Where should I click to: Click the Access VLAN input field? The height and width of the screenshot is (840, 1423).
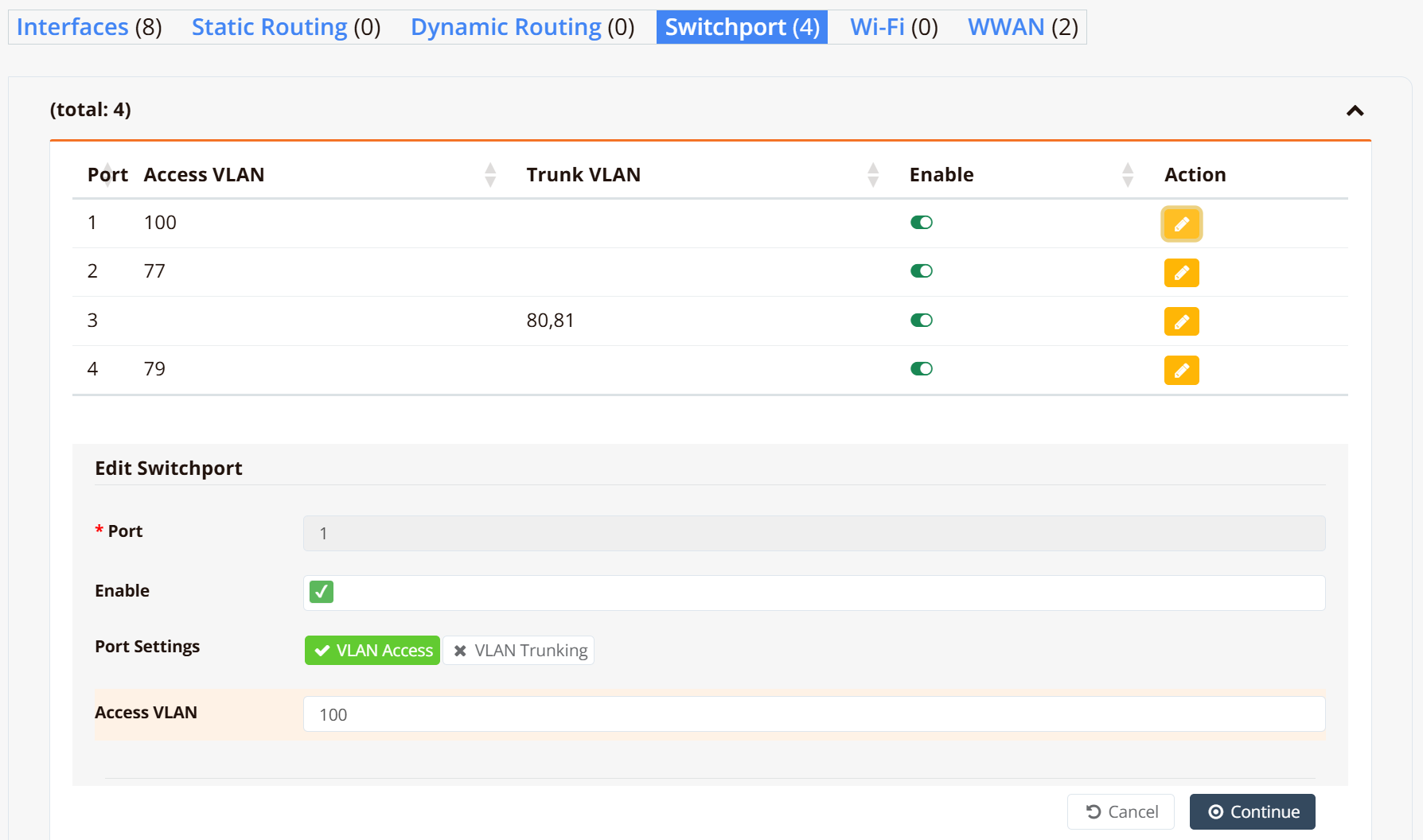tap(814, 714)
